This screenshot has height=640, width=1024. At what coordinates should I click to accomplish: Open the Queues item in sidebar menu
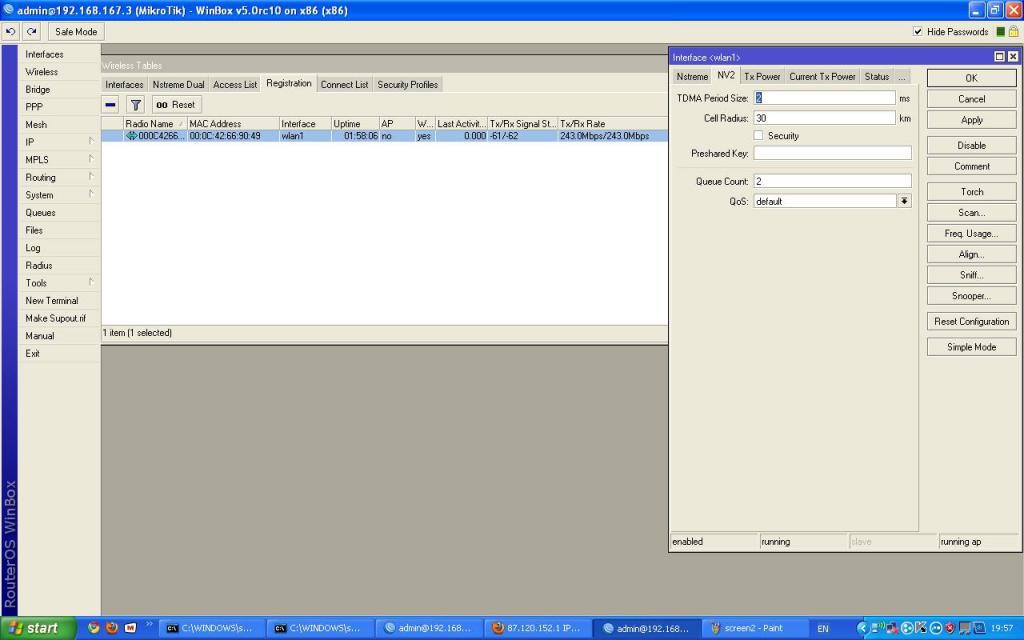click(41, 213)
